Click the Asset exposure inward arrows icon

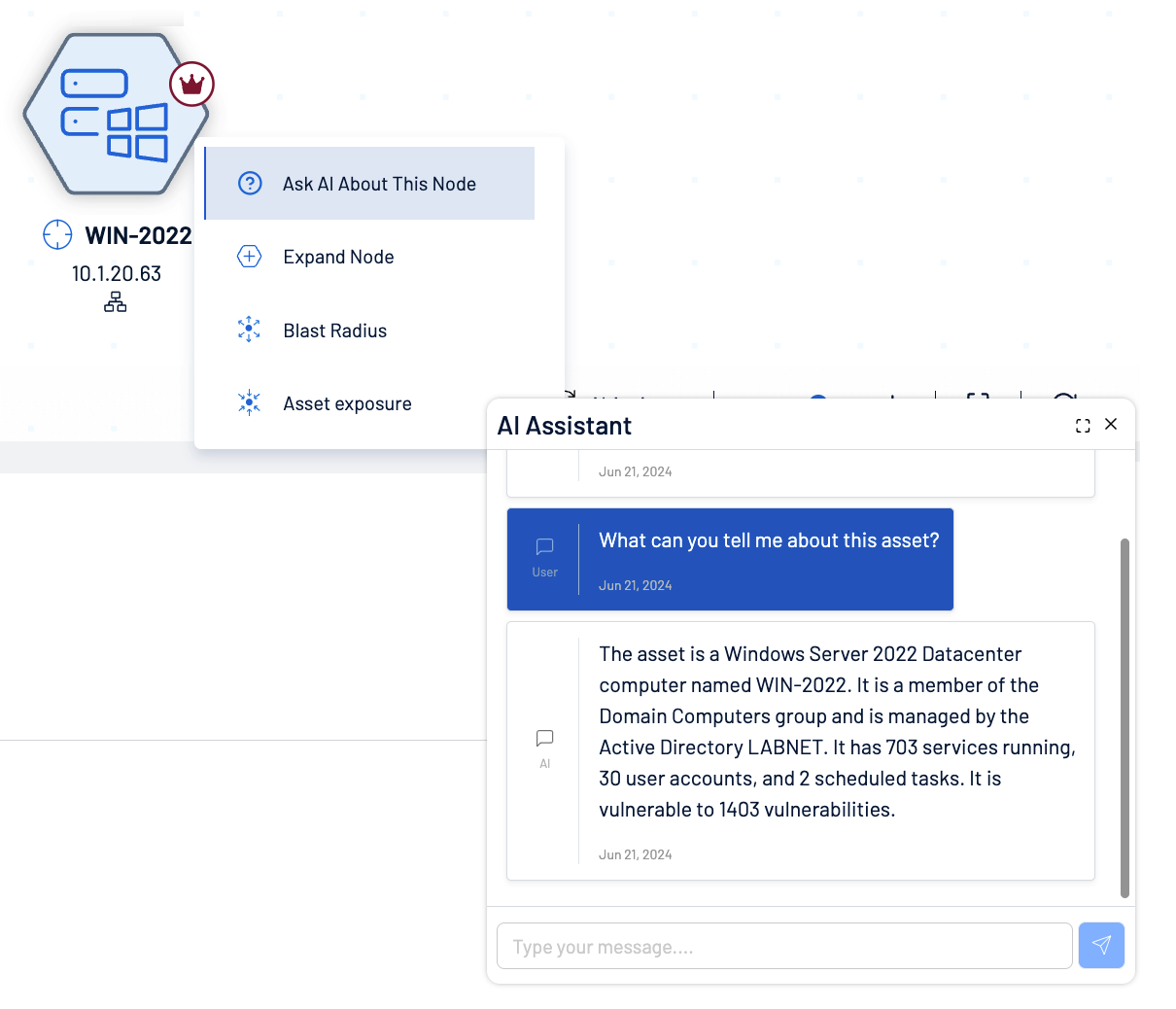(250, 402)
